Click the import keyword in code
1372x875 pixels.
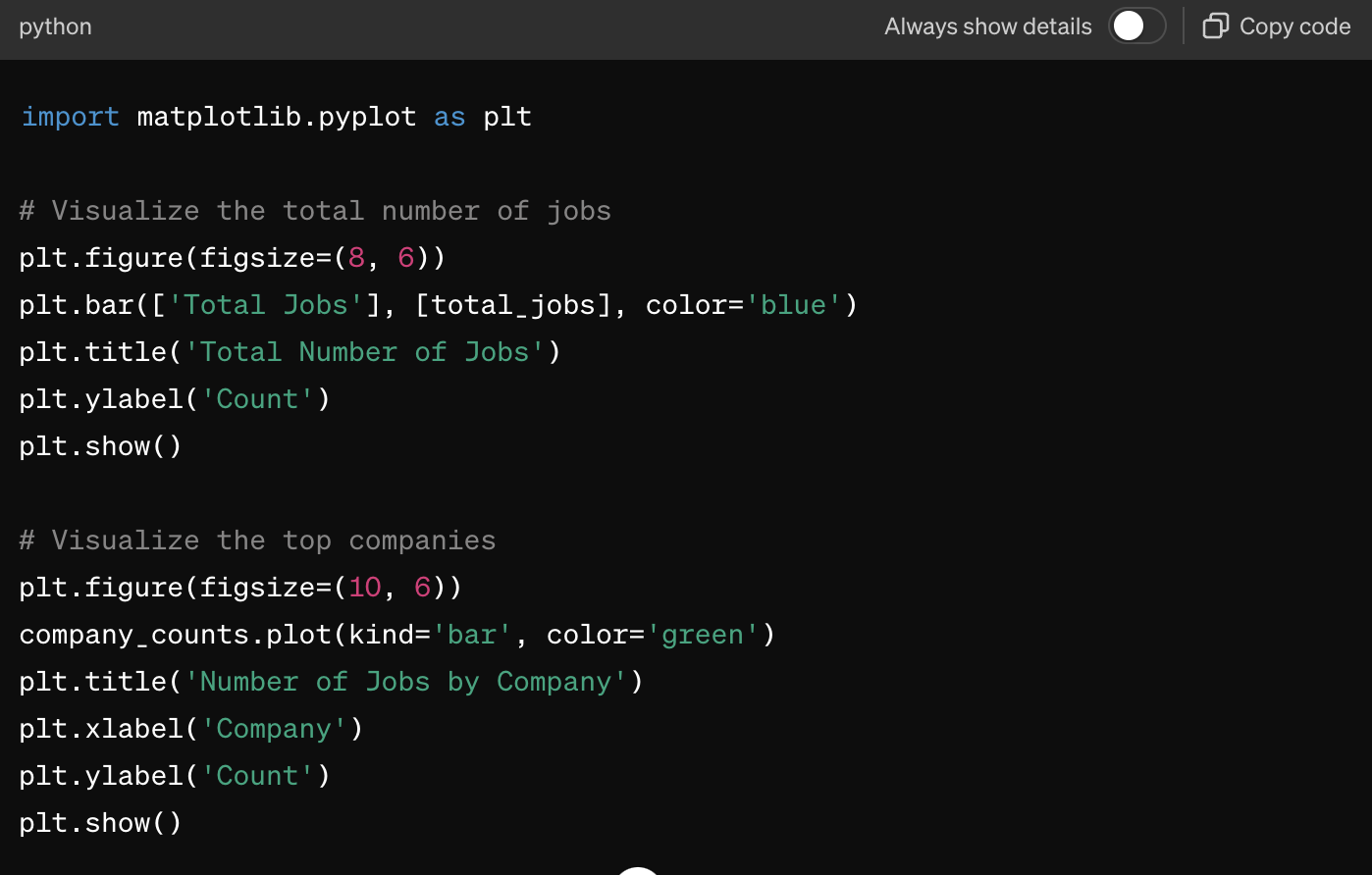70,117
